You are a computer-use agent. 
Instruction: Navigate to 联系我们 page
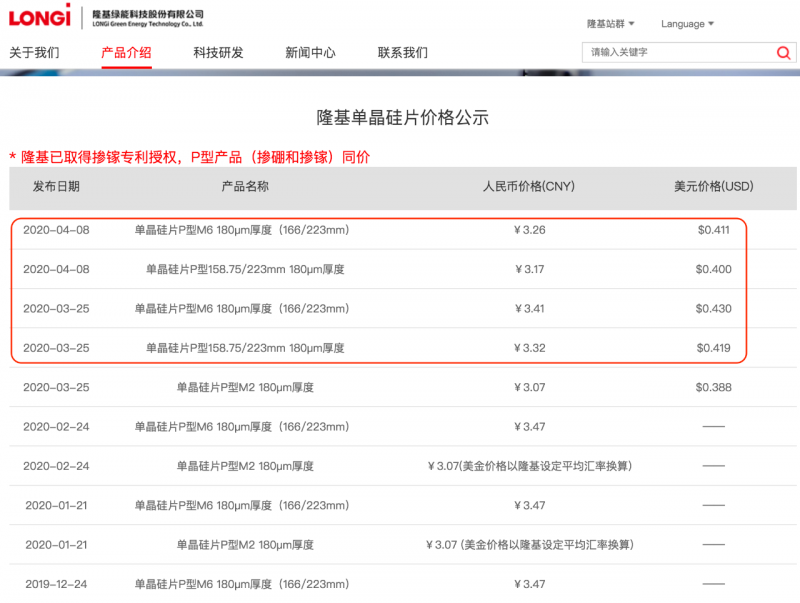coord(402,53)
